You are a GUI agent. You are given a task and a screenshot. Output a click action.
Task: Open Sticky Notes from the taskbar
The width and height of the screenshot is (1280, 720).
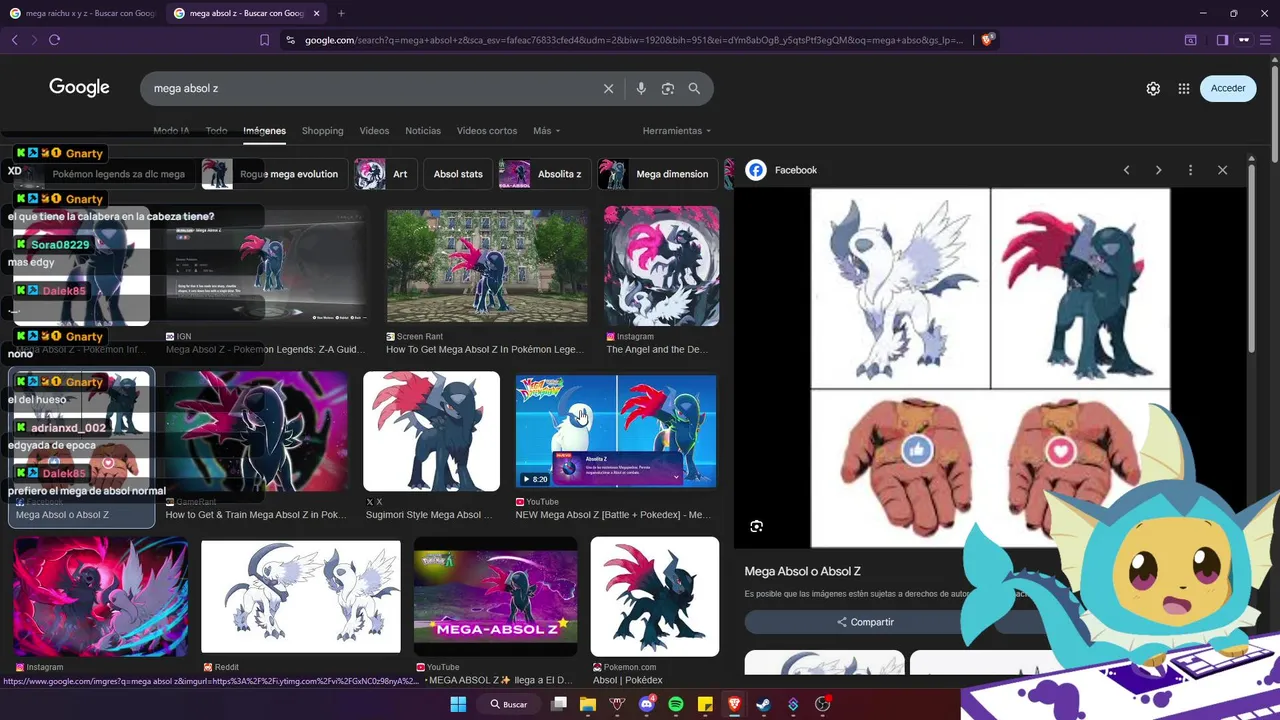pyautogui.click(x=705, y=704)
